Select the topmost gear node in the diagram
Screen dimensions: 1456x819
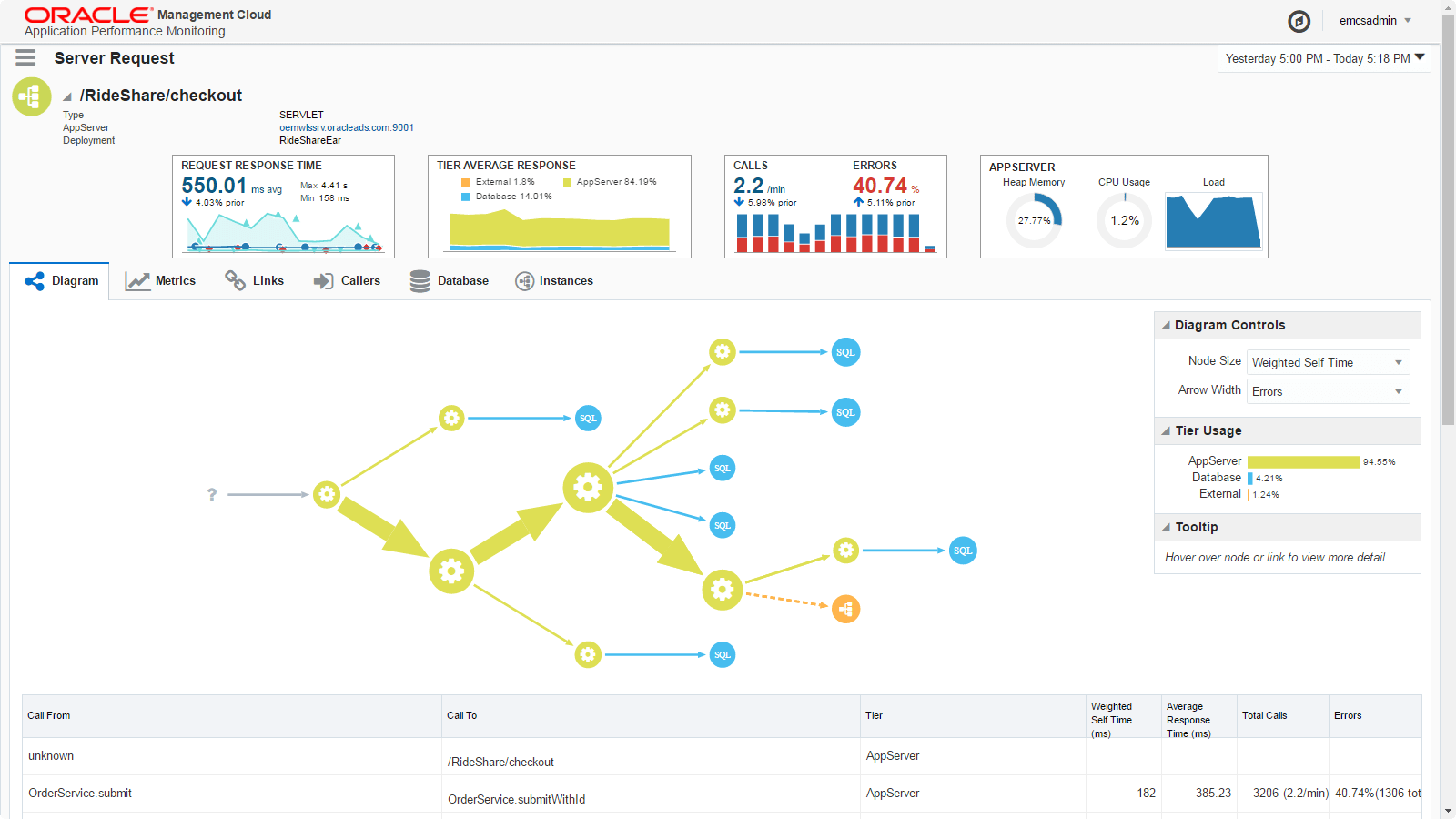click(723, 351)
